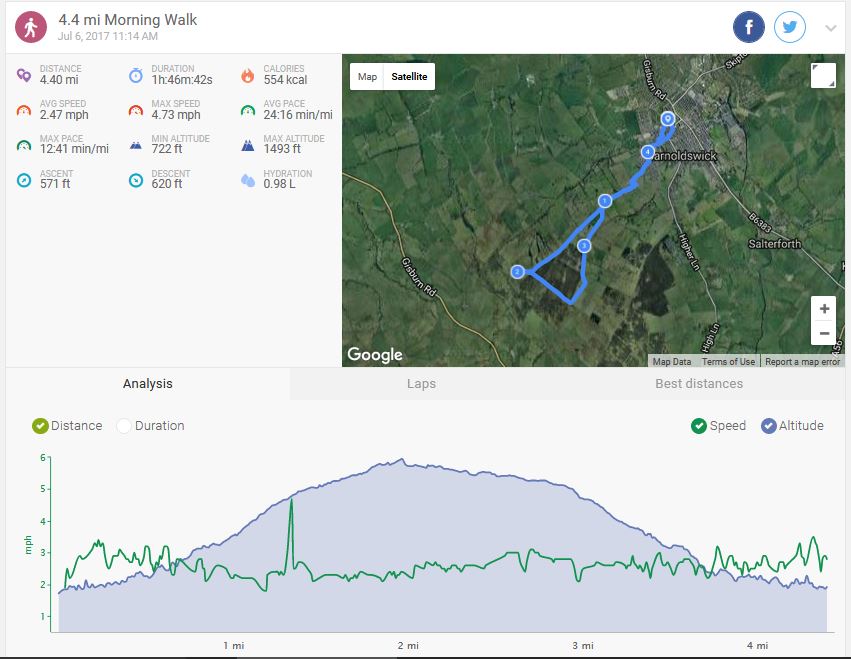
Task: Click the walking activity icon
Action: [x=32, y=27]
